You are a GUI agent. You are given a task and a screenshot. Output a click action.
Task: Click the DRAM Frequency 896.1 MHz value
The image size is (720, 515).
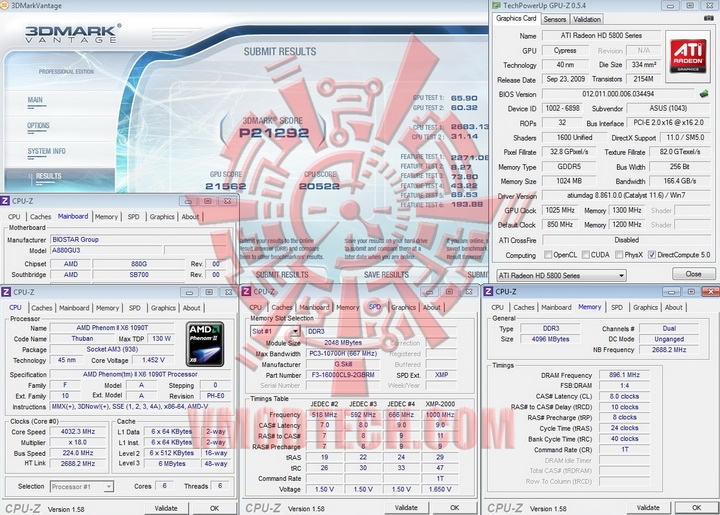pyautogui.click(x=624, y=375)
